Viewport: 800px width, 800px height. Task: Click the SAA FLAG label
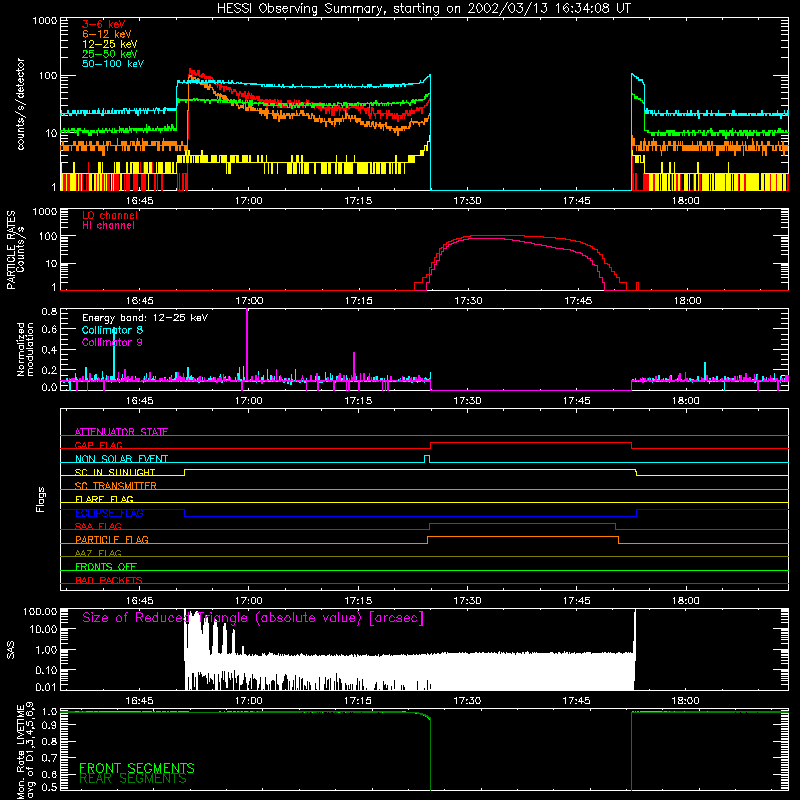(98, 526)
